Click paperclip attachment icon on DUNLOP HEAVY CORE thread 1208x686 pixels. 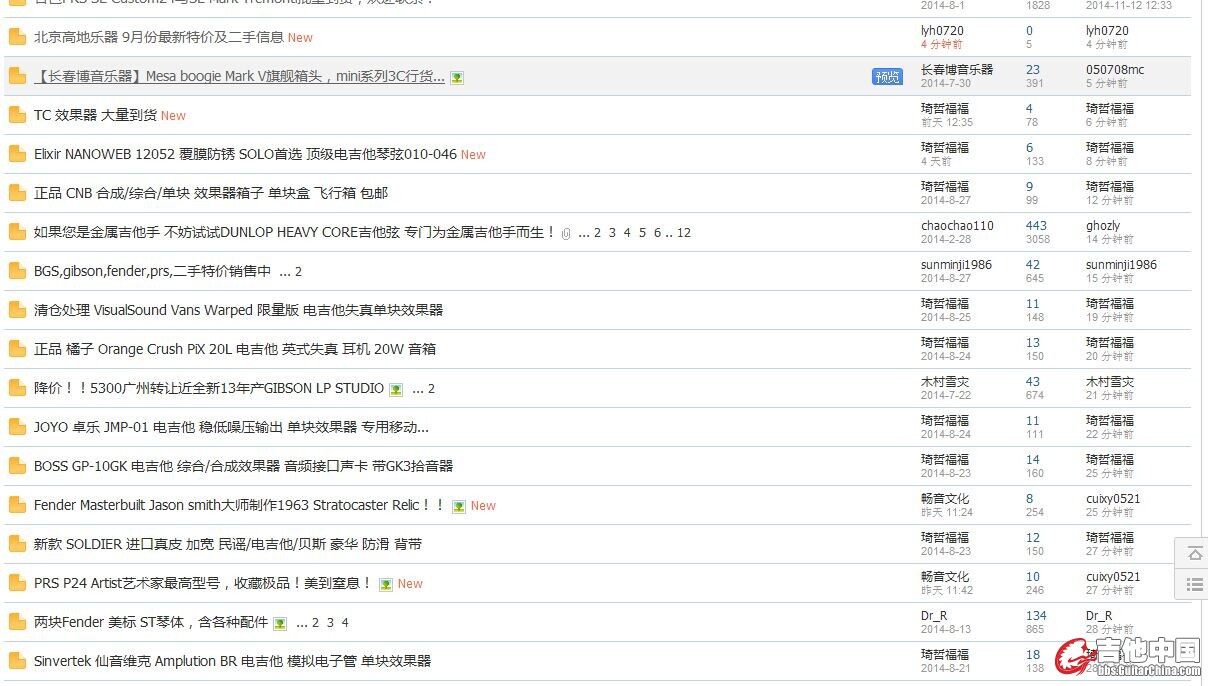[566, 234]
